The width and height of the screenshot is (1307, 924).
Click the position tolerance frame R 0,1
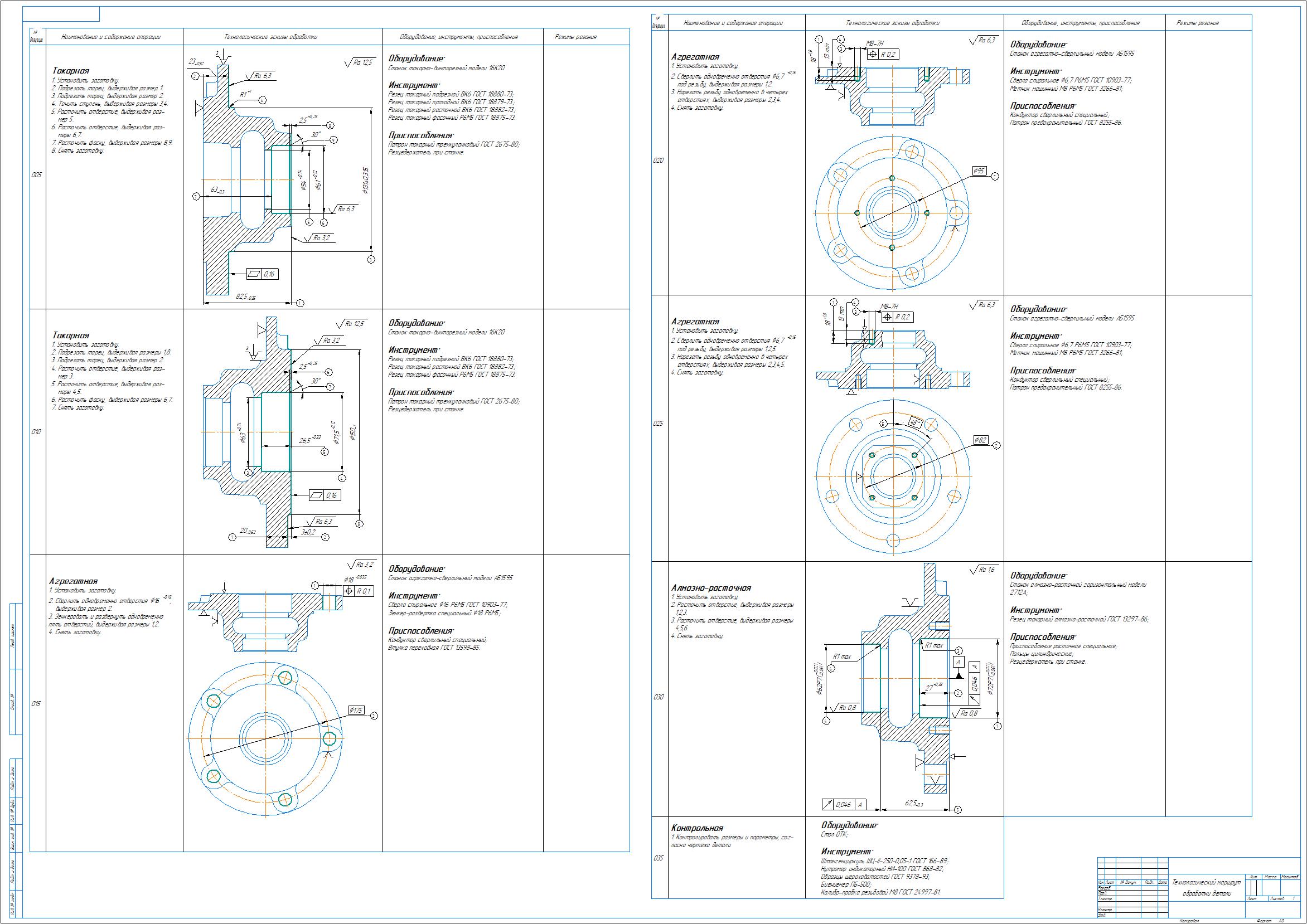click(x=358, y=591)
